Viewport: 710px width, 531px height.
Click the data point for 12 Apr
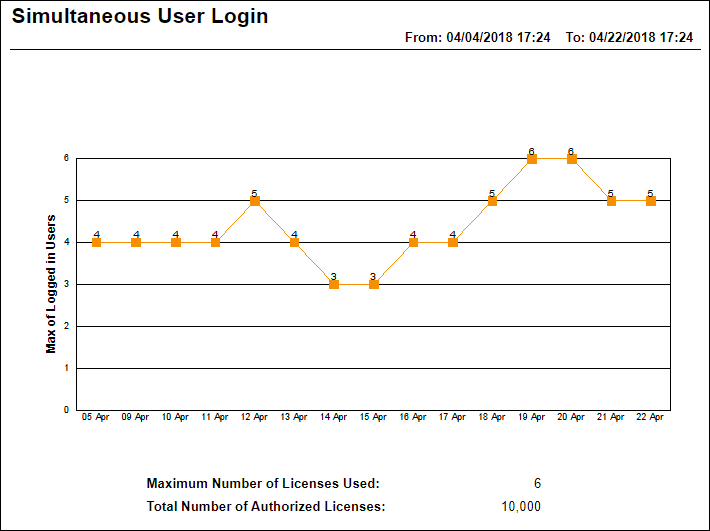click(255, 200)
